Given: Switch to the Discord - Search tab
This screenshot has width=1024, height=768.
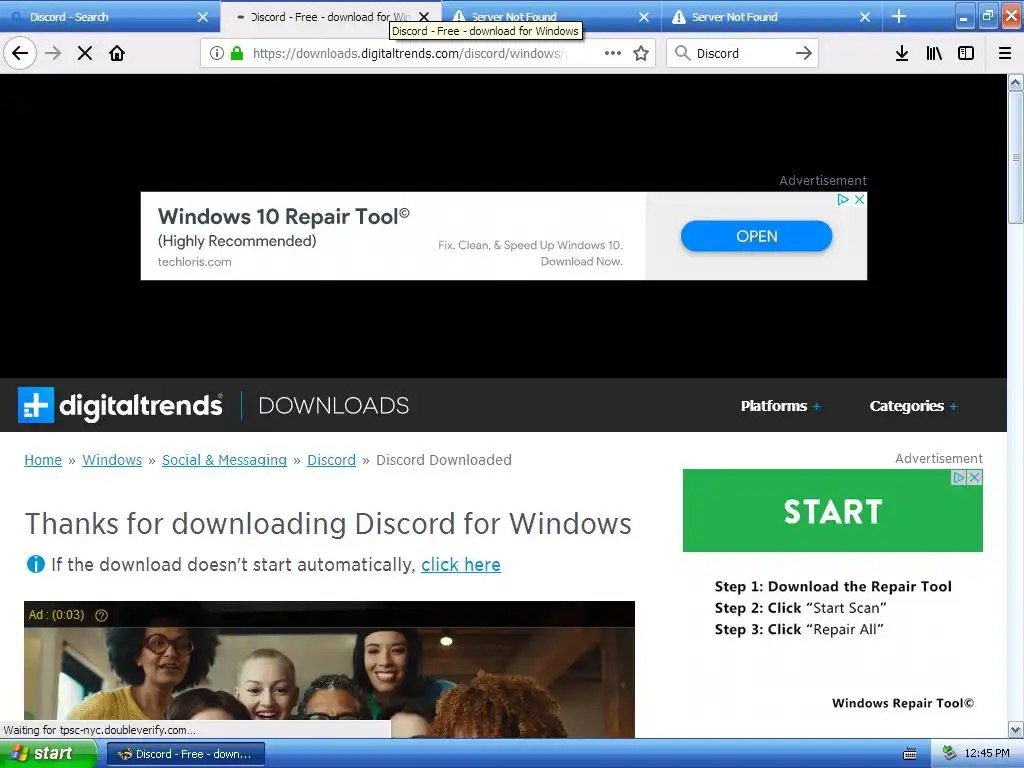Looking at the screenshot, I should click(x=110, y=17).
